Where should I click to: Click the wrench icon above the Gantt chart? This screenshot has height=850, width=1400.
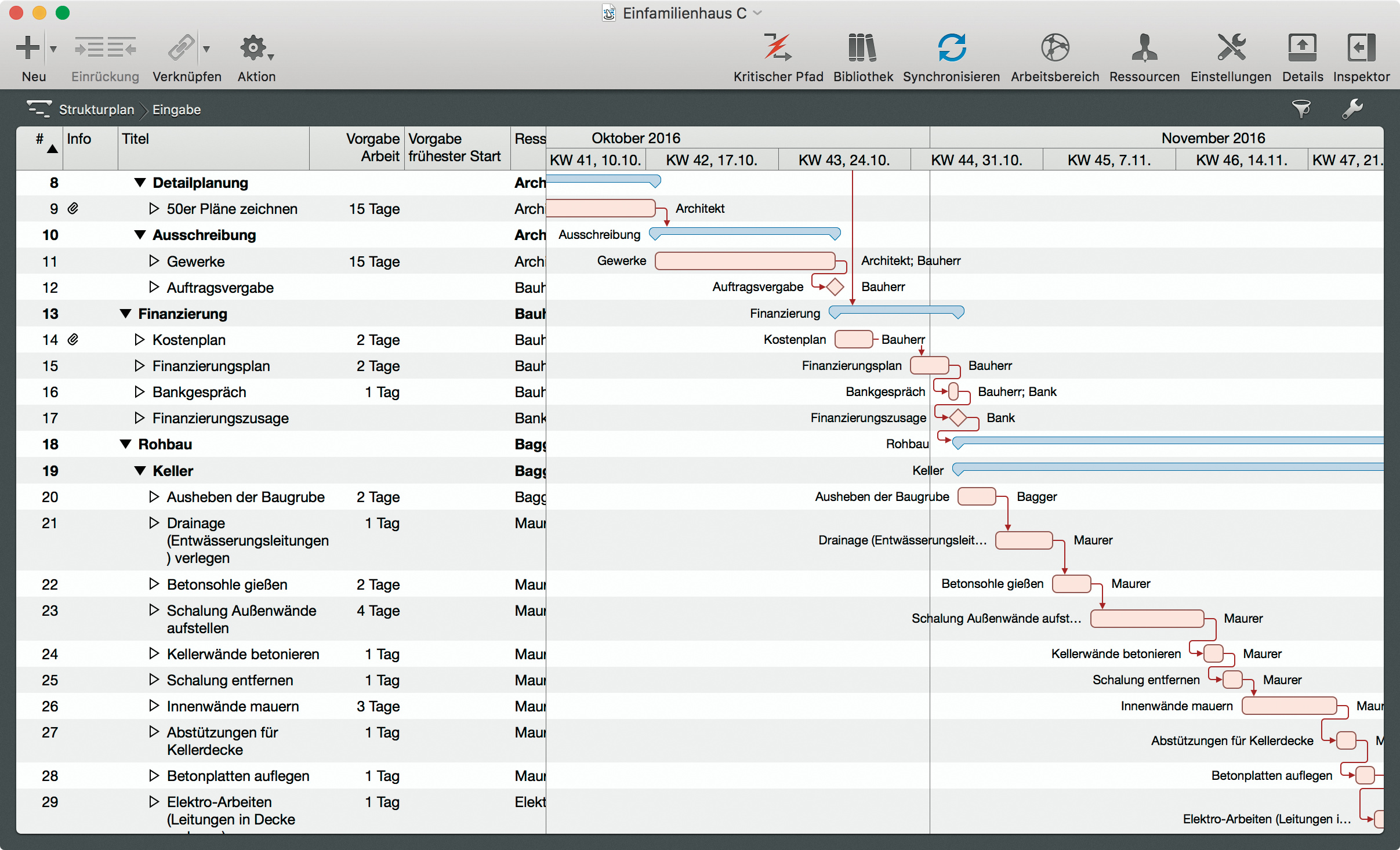1352,109
